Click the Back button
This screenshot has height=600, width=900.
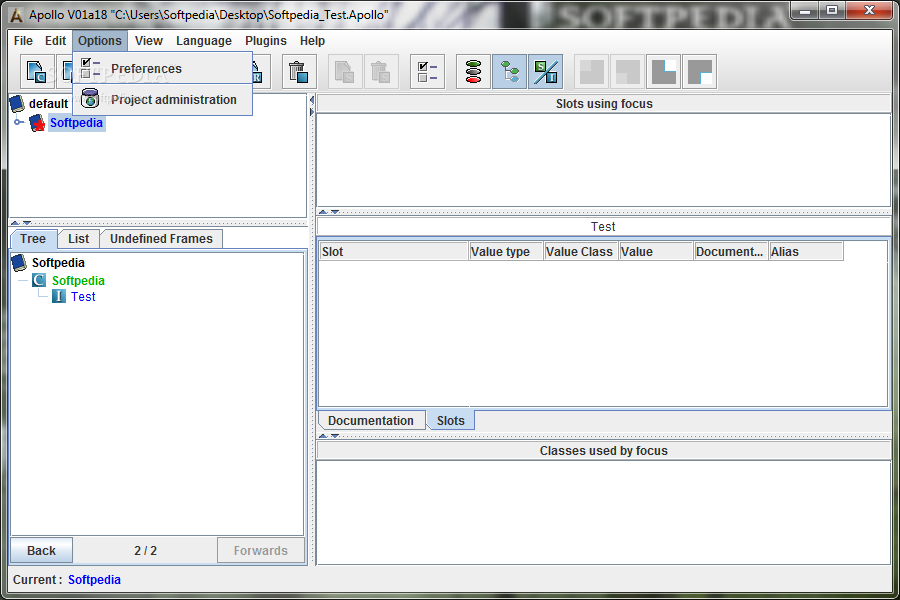coord(41,551)
